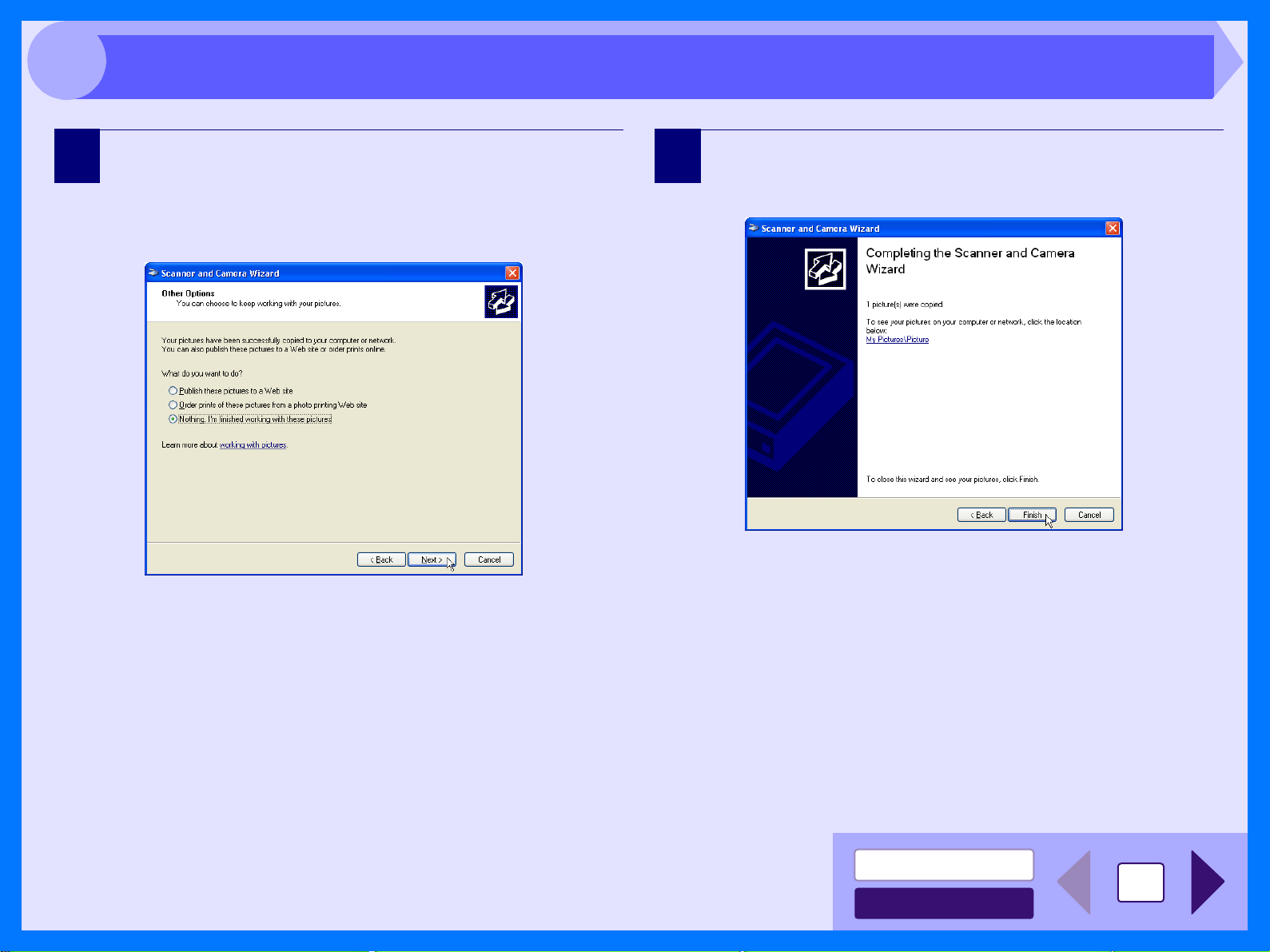Close the Completing wizard window
1270x952 pixels.
1113,229
